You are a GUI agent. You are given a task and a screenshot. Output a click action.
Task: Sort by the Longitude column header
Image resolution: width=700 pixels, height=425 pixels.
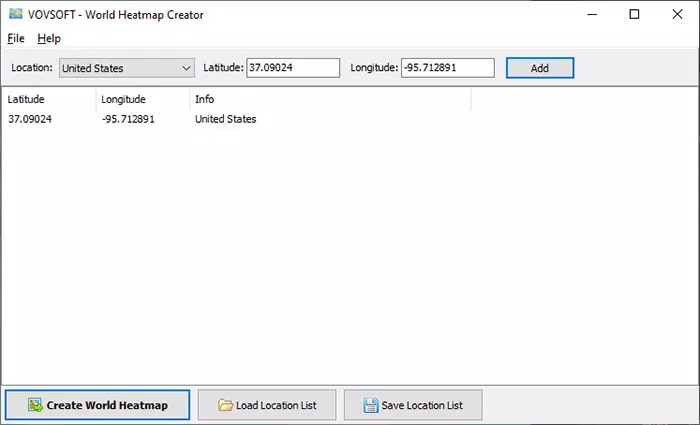coord(143,99)
